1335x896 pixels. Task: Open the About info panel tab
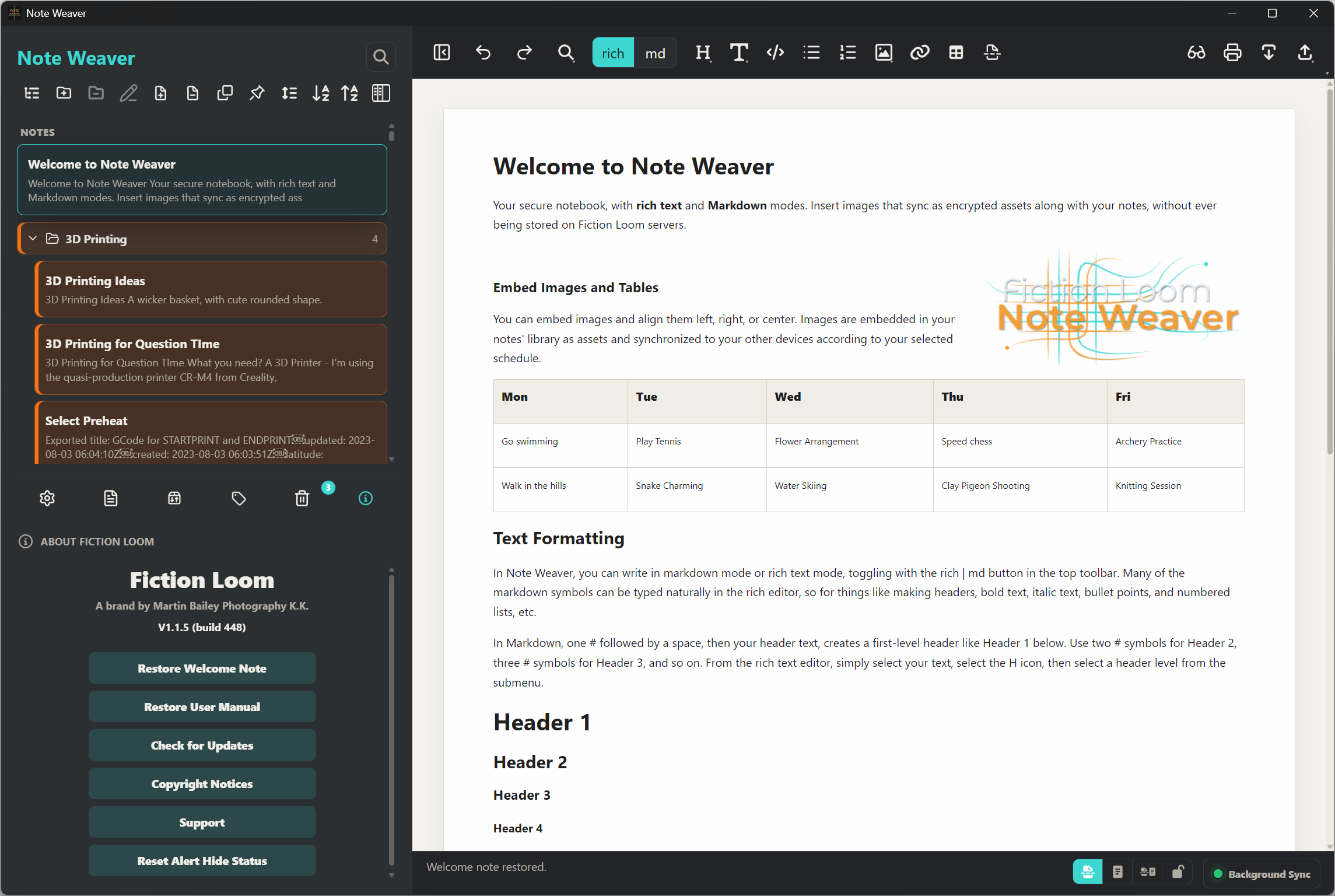pyautogui.click(x=366, y=498)
